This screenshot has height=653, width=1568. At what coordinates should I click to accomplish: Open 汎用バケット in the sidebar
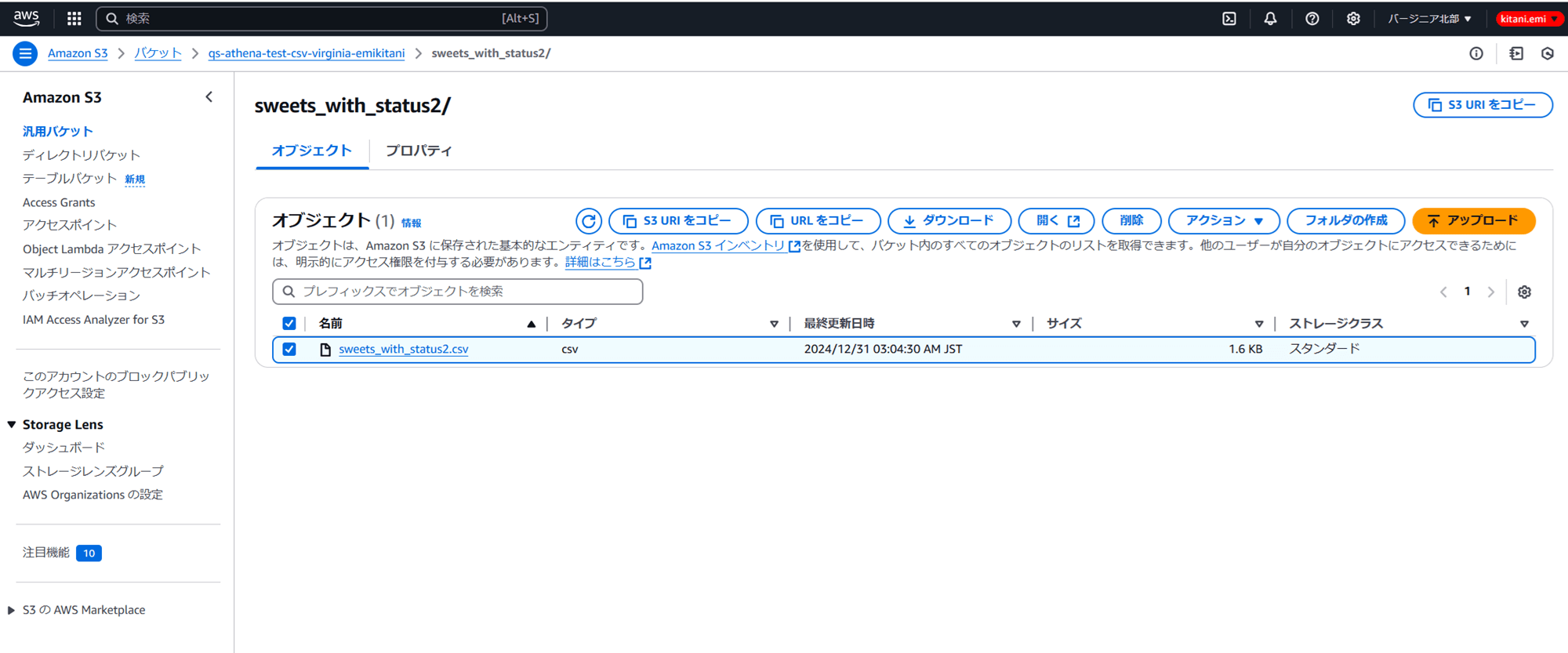(58, 131)
